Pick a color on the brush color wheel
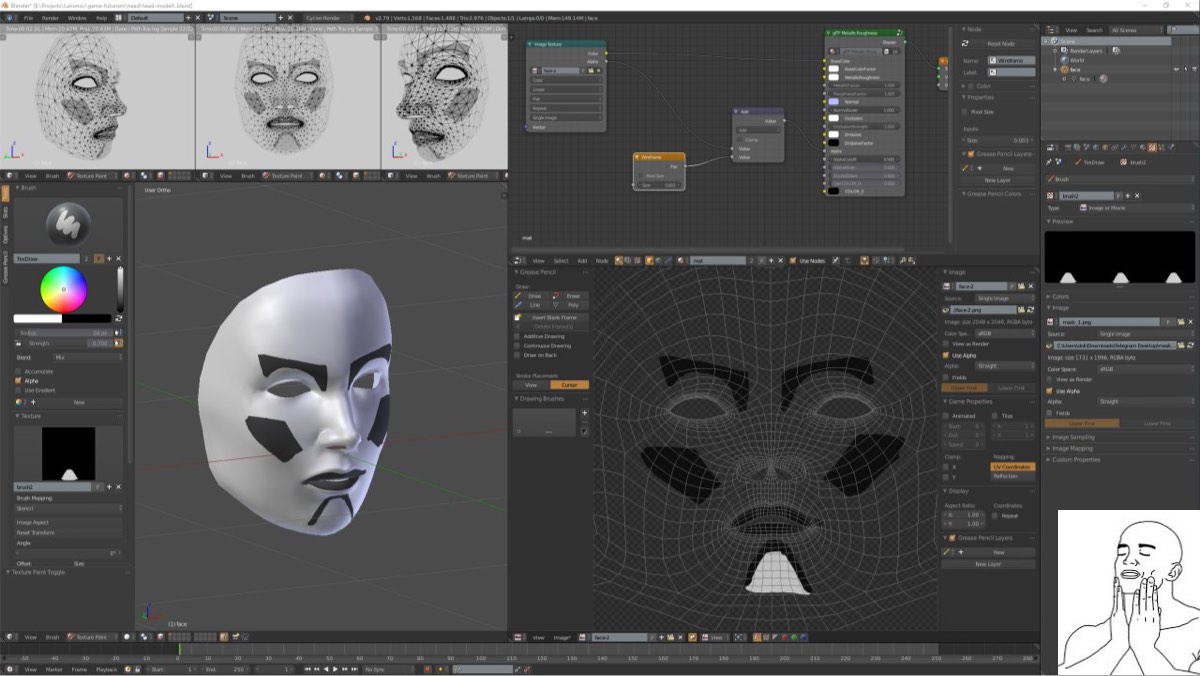Screen dimensions: 1200x676 (64, 290)
